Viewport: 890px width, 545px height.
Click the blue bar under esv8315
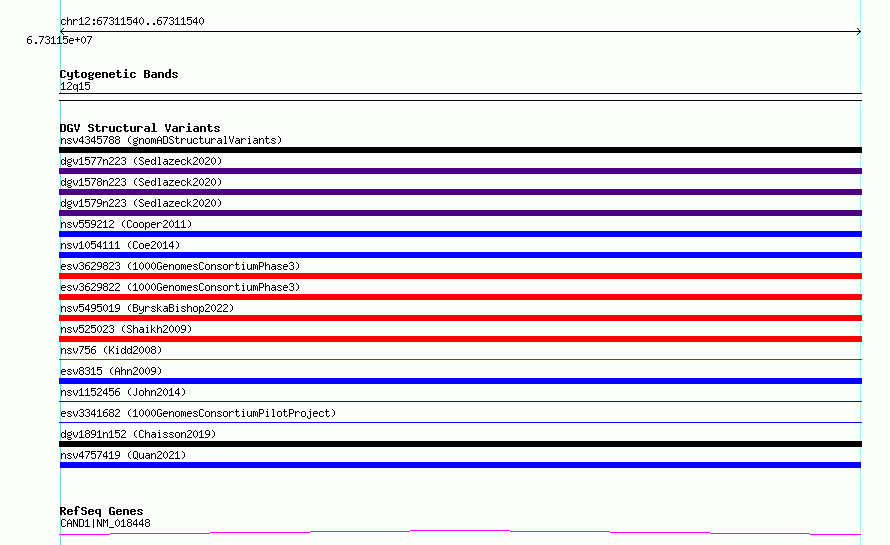pyautogui.click(x=460, y=381)
